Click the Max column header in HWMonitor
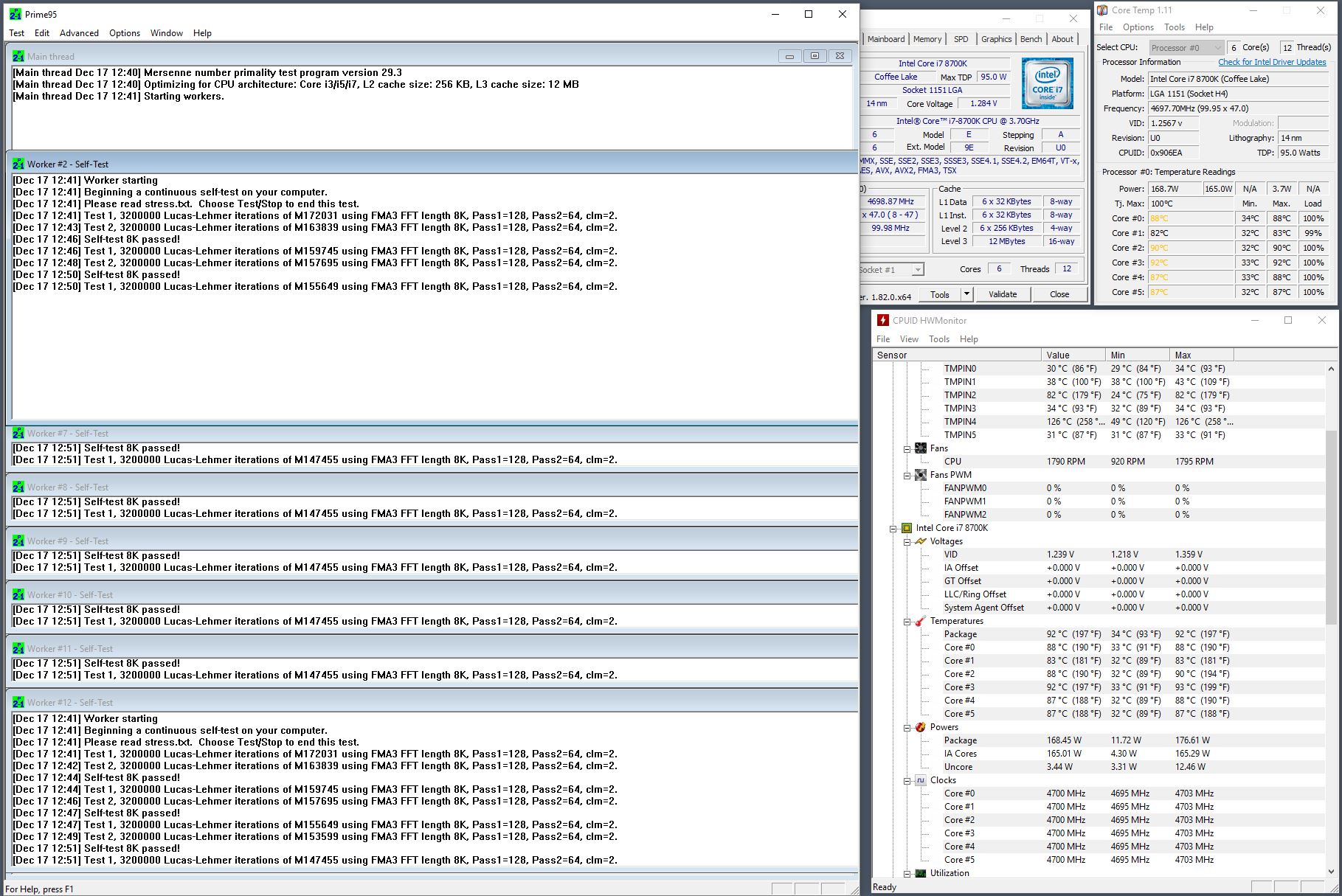Screen dimensions: 1342x896 coord(1202,355)
